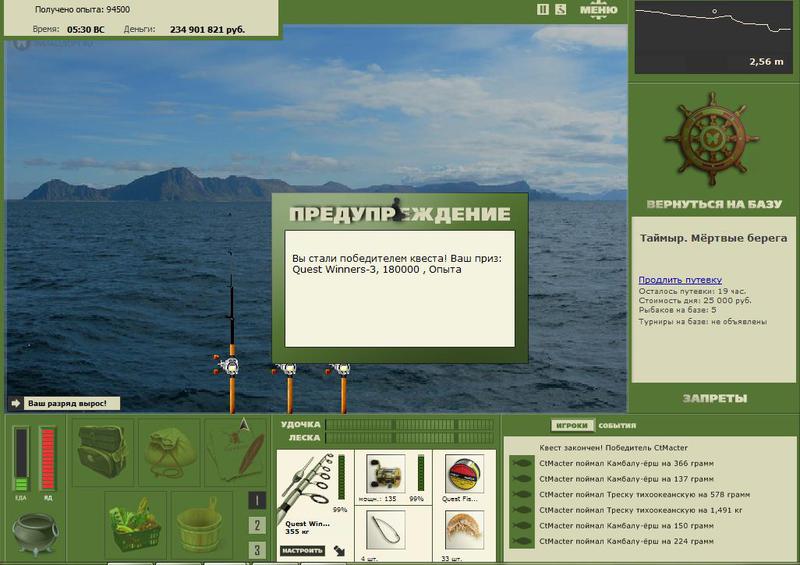Click the quest winner prize message text
The image size is (800, 565).
397,264
